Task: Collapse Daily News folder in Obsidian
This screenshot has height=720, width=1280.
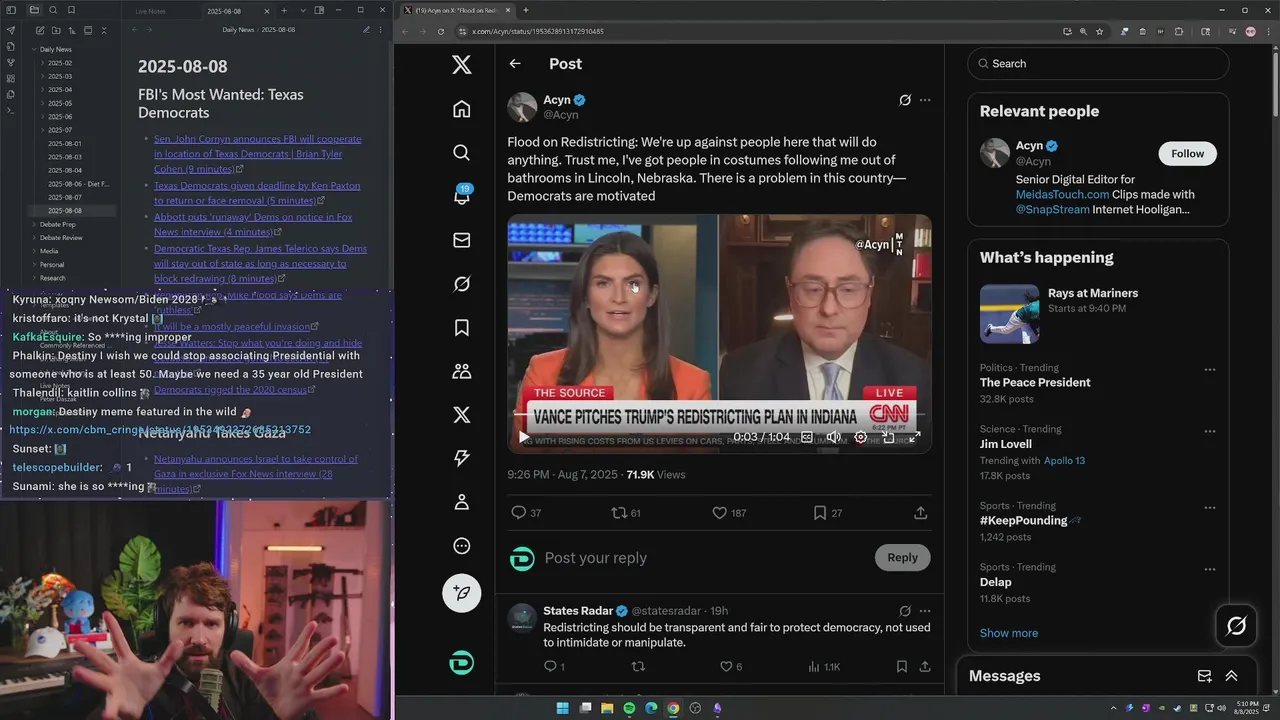Action: tap(34, 49)
